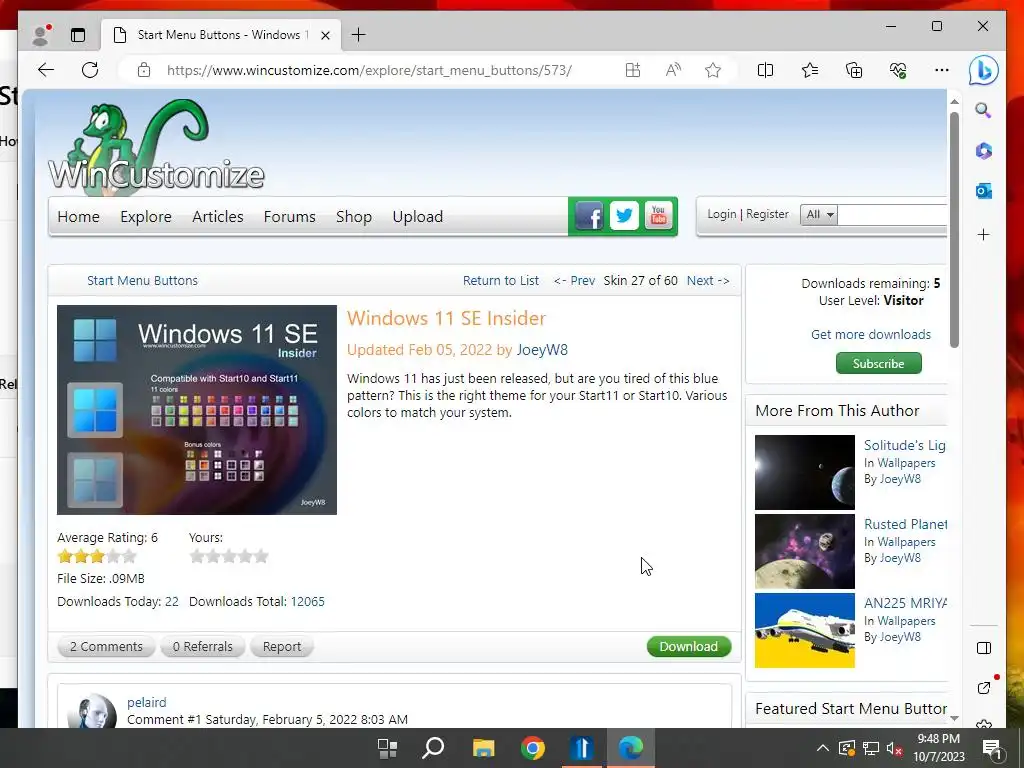This screenshot has width=1024, height=768.
Task: Go to the Prev skin
Action: 575,281
